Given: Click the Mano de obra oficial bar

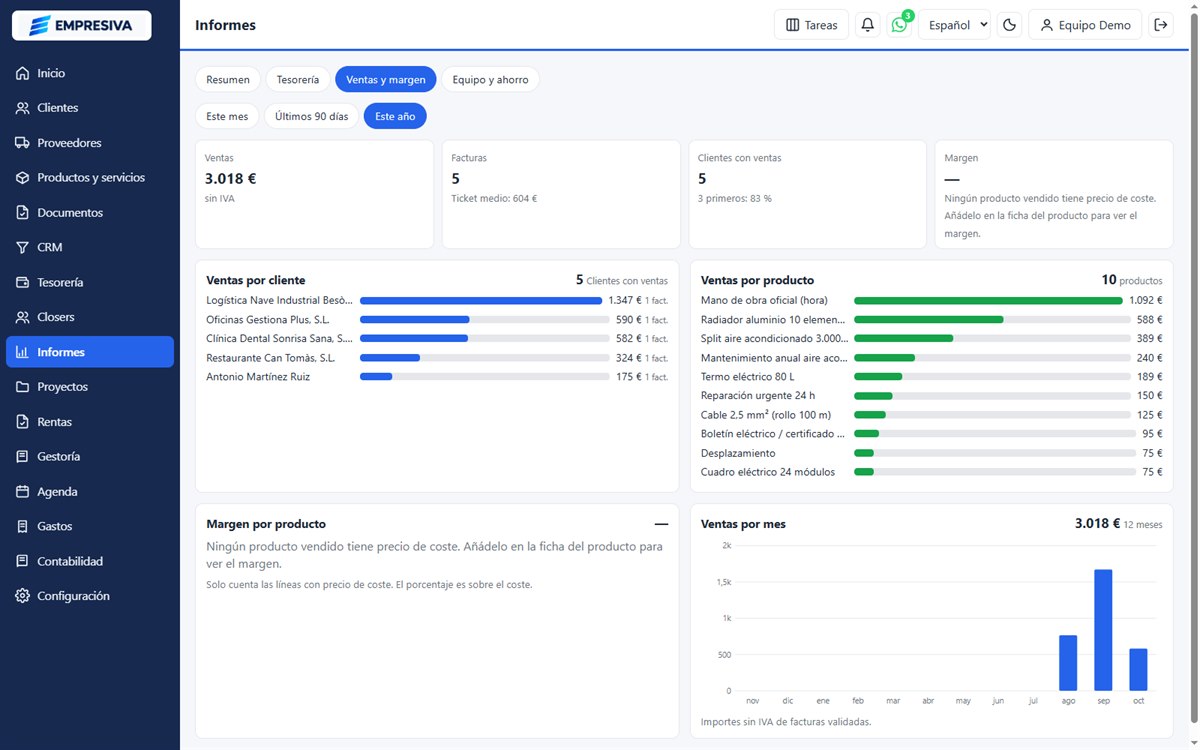Looking at the screenshot, I should coord(988,300).
